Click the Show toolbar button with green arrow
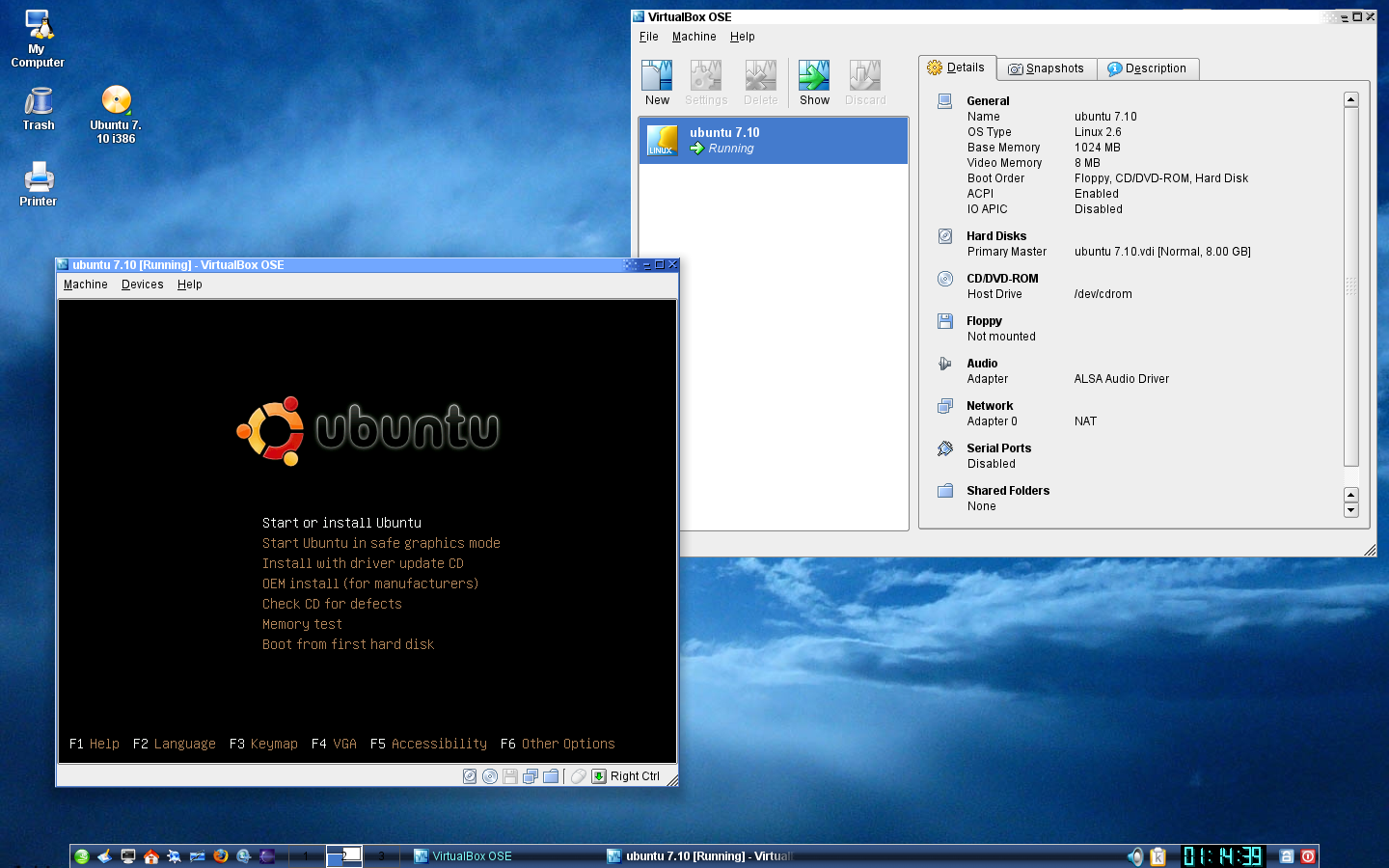 pyautogui.click(x=814, y=83)
